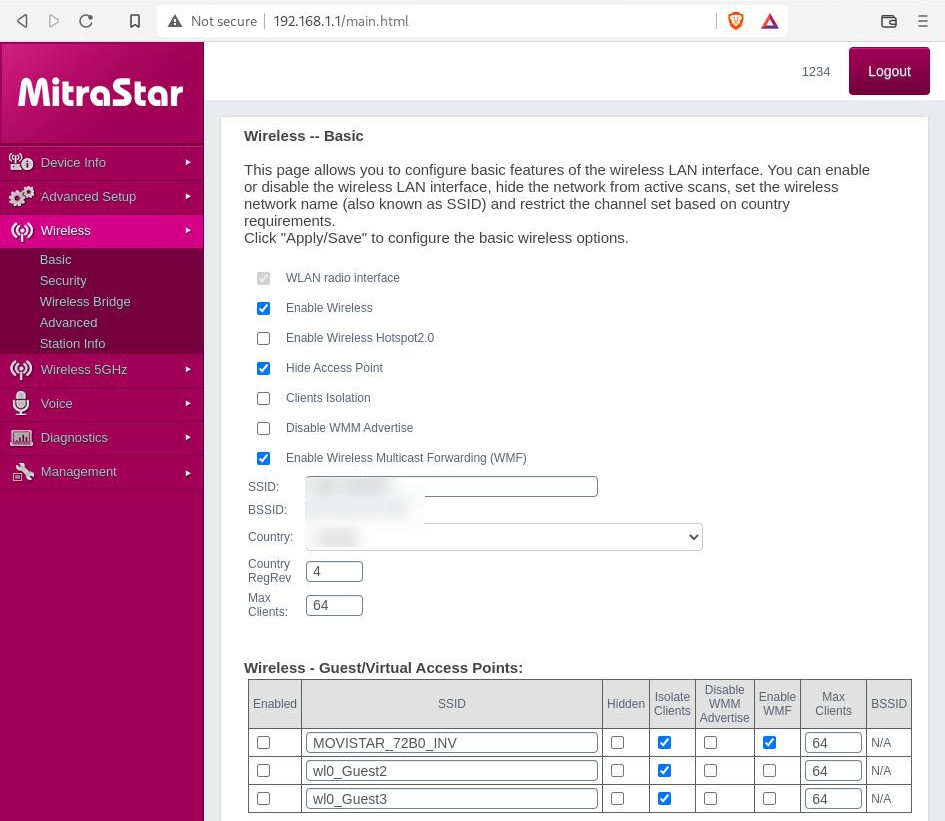Screen dimensions: 945x821
Task: Expand the Management menu arrow
Action: (x=188, y=472)
